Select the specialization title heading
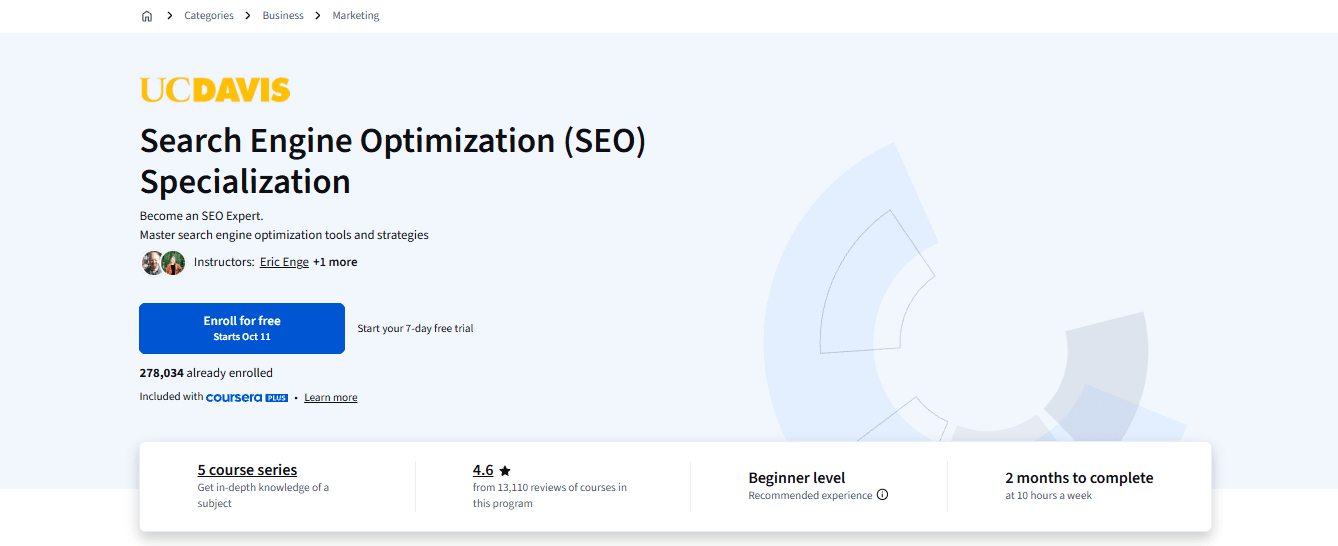Screen dimensions: 1338x546 pyautogui.click(x=393, y=161)
